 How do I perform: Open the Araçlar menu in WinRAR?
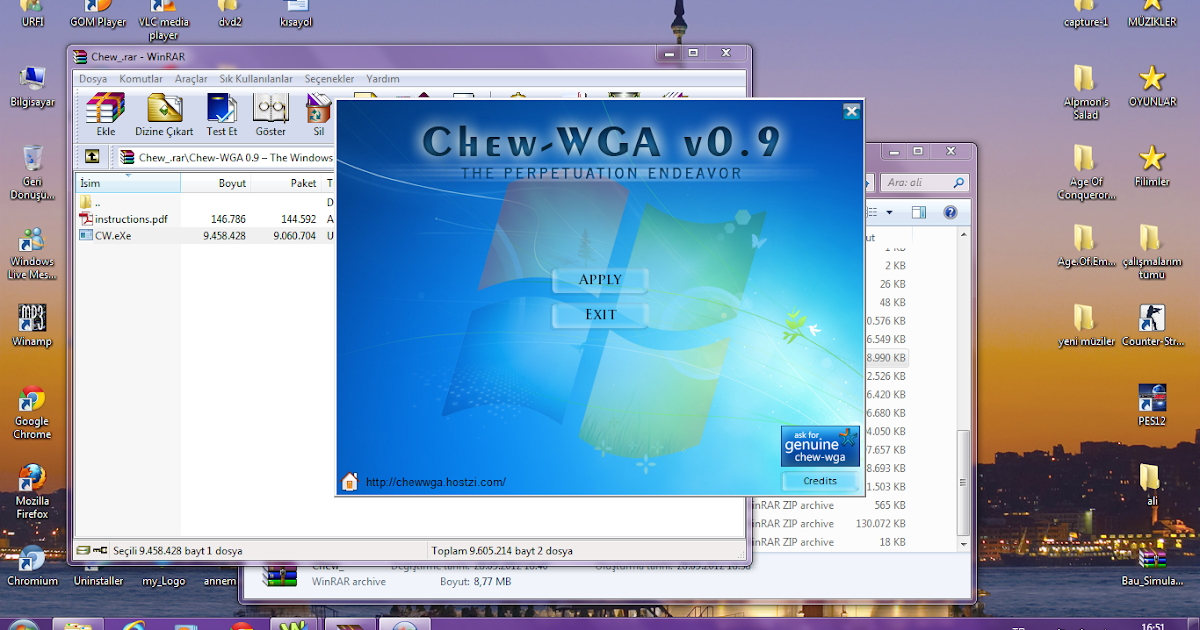pos(191,79)
